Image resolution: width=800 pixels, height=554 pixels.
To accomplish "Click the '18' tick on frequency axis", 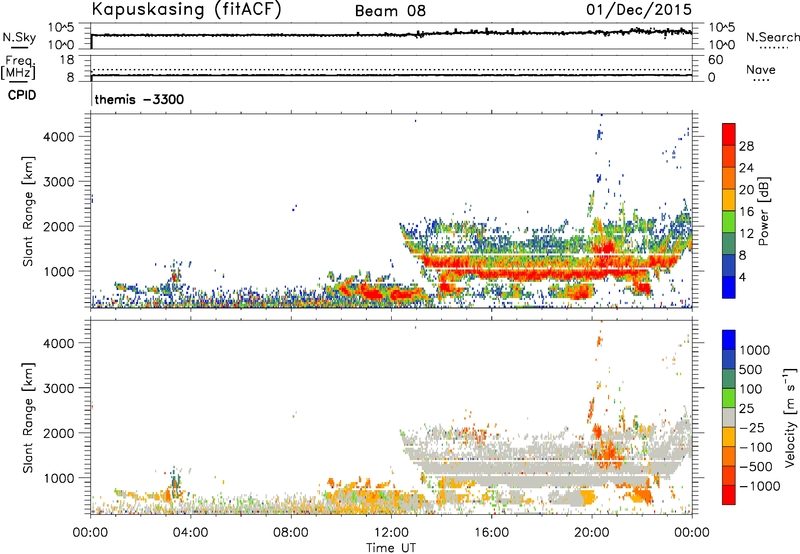I will coord(67,60).
